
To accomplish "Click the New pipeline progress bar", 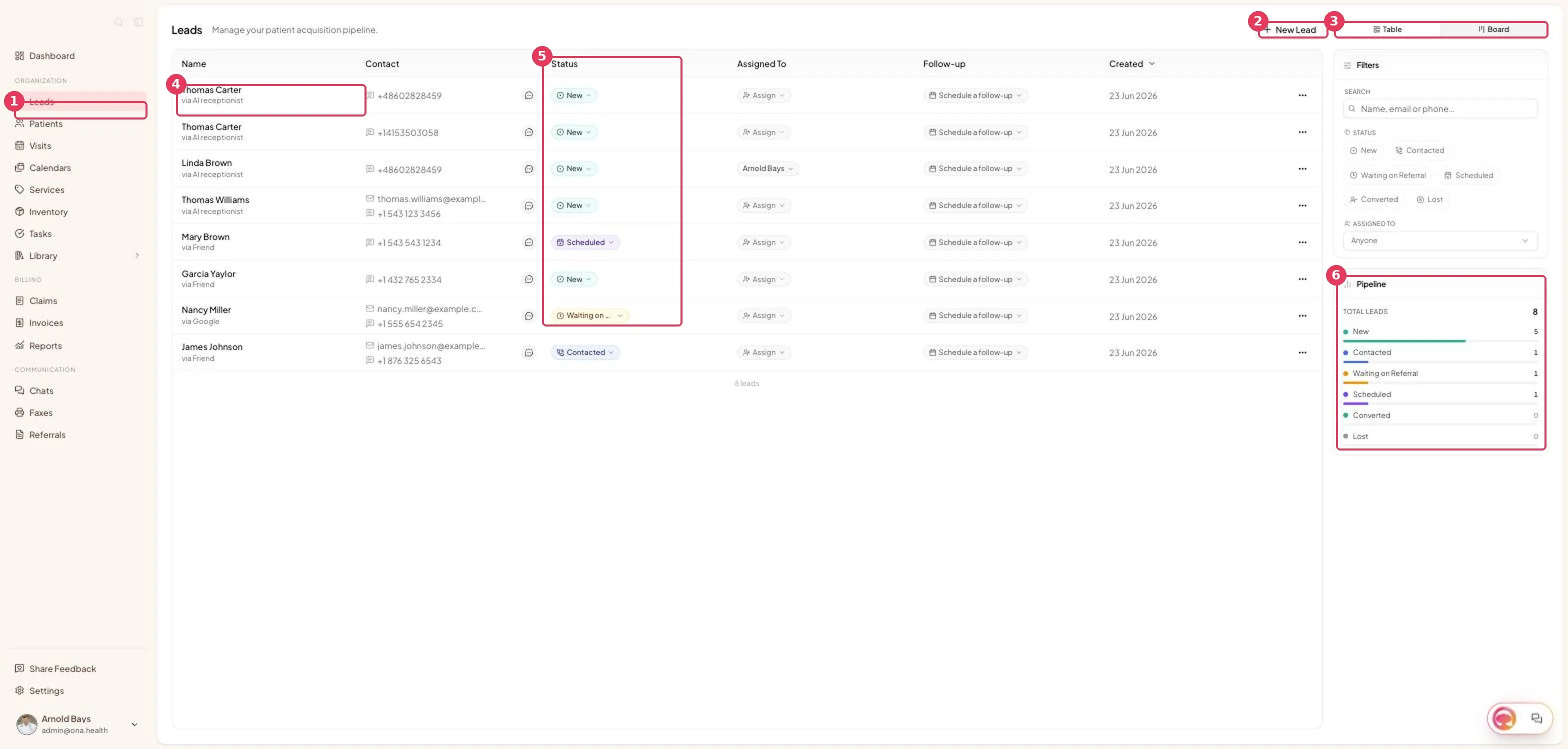I will 1440,340.
